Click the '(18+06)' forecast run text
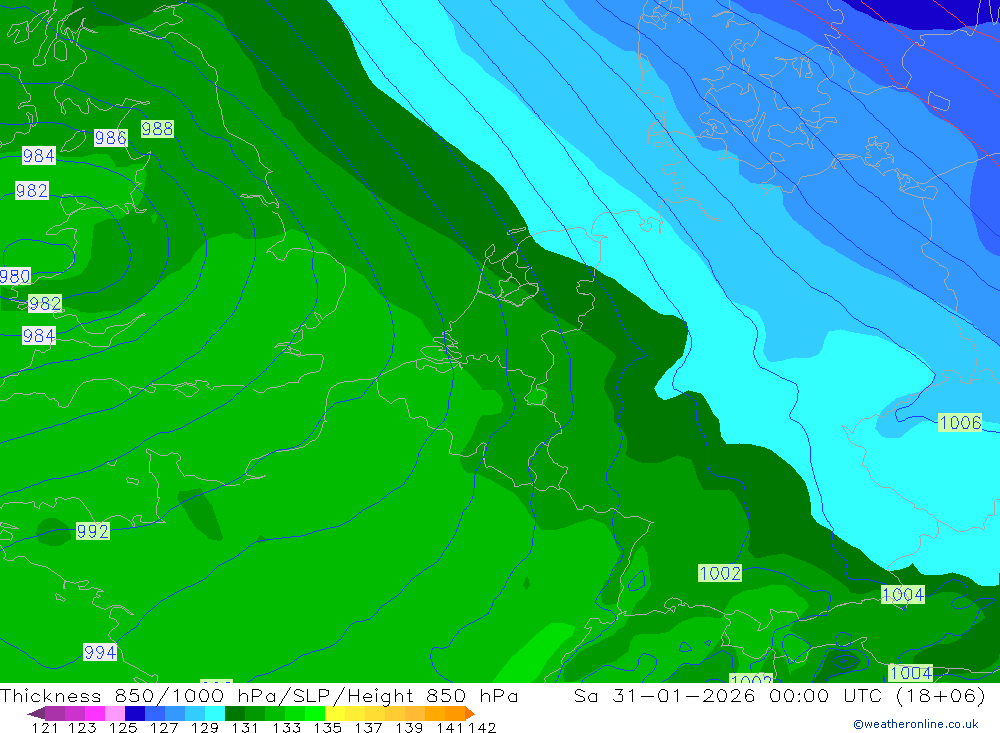The image size is (1000, 733). (940, 695)
